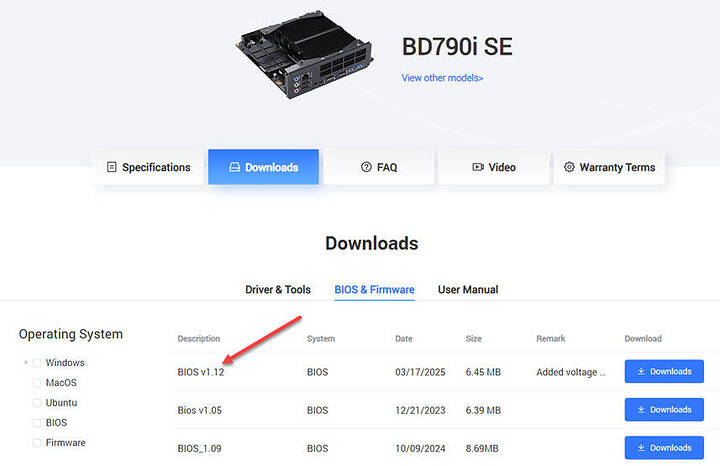Expand the Windows tree arrow
The width and height of the screenshot is (720, 466).
(26, 363)
